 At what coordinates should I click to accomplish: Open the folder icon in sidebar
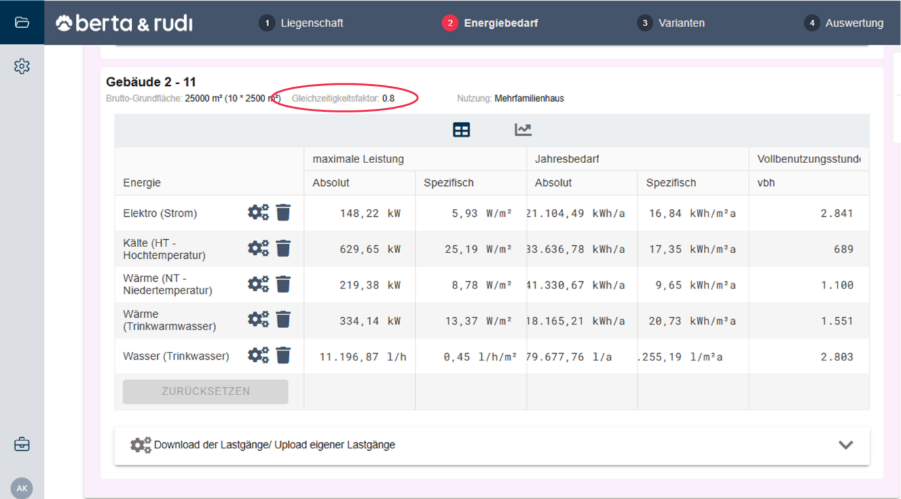coord(22,22)
